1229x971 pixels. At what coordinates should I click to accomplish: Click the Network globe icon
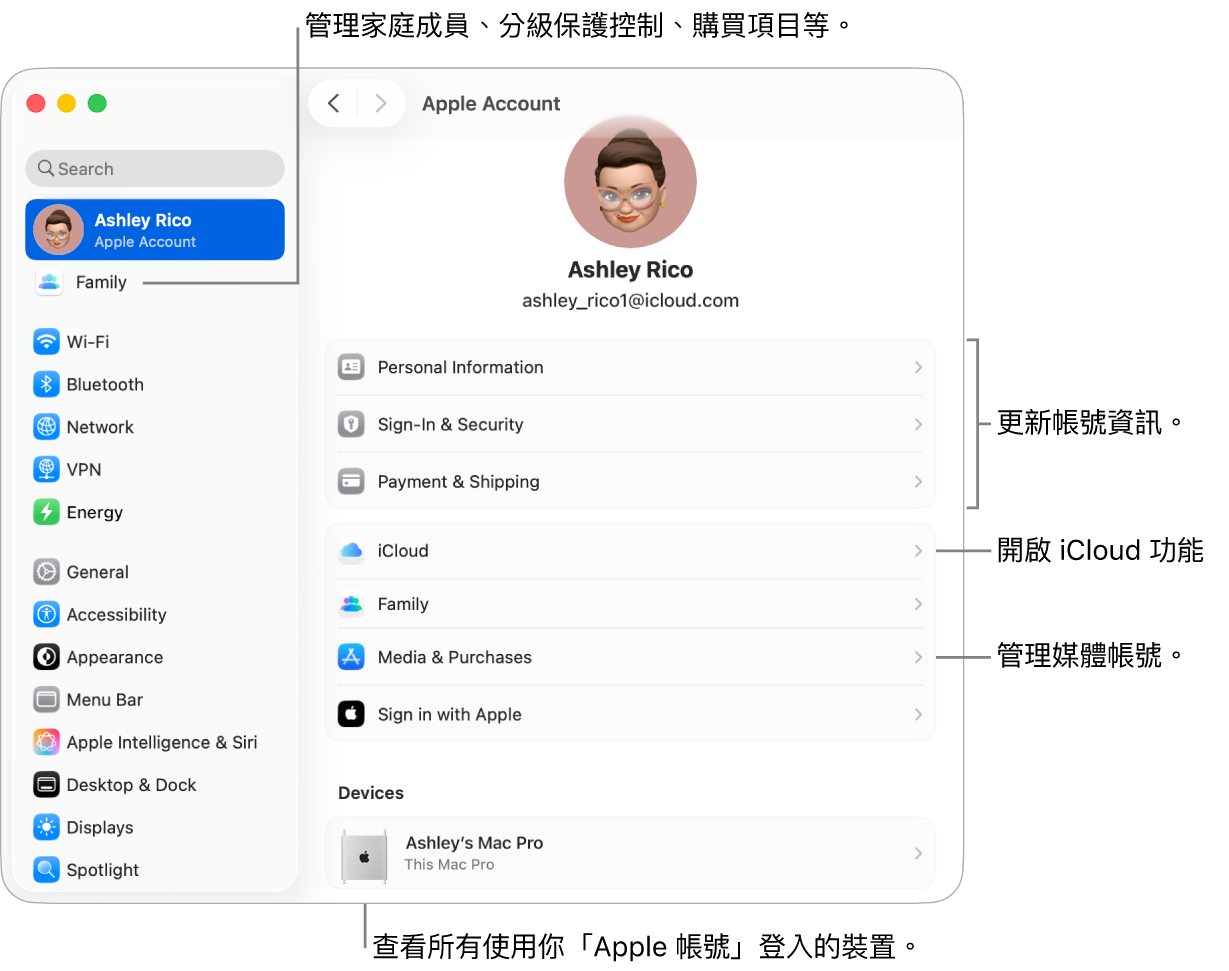point(47,427)
